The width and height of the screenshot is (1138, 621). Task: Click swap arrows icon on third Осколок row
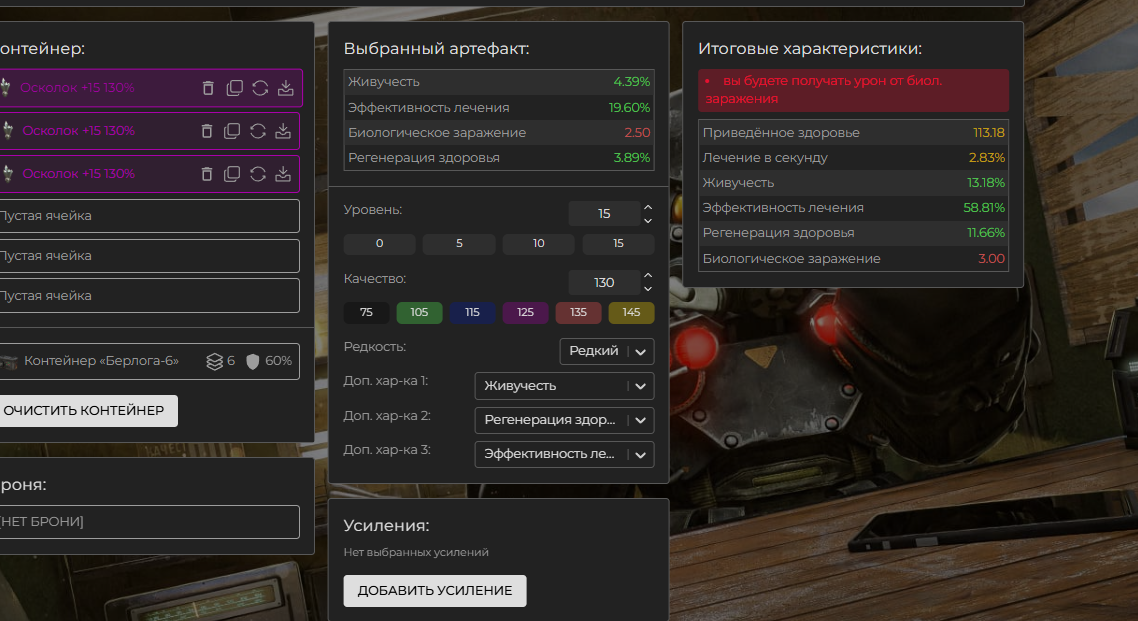tap(258, 173)
